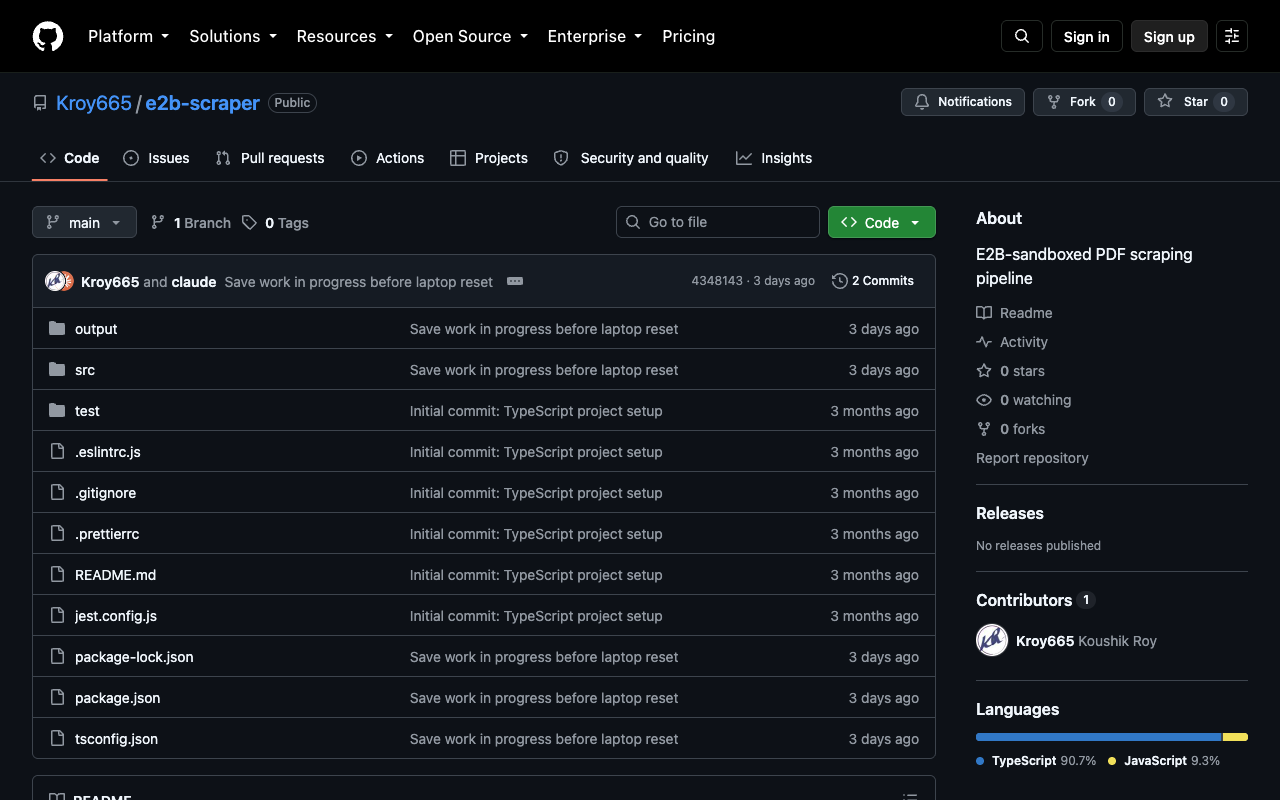Viewport: 1280px width, 800px height.
Task: Click the file icon next to tsconfig.json
Action: (57, 739)
